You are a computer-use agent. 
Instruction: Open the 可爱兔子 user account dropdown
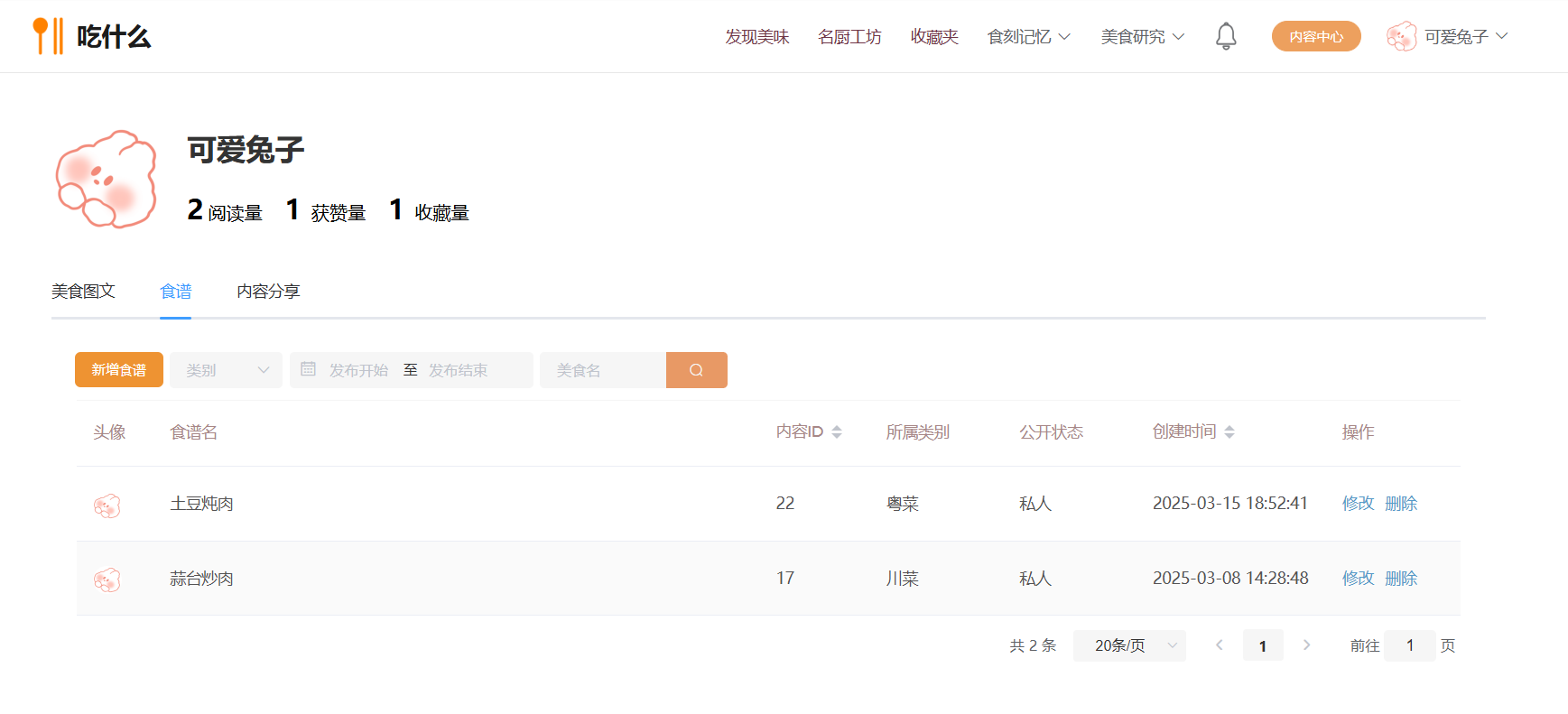point(1466,36)
